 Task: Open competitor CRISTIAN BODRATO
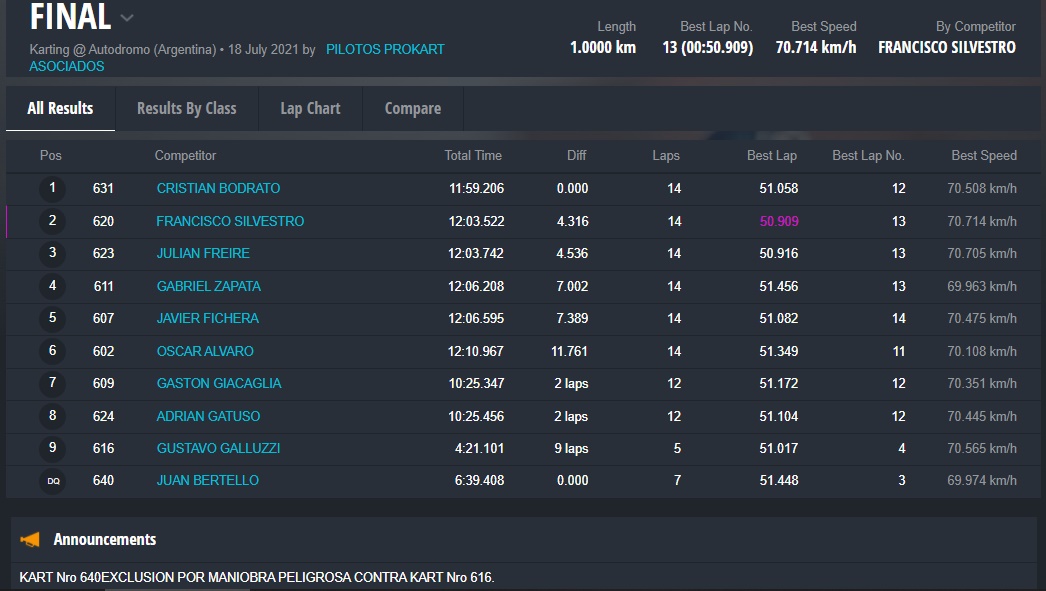click(218, 188)
